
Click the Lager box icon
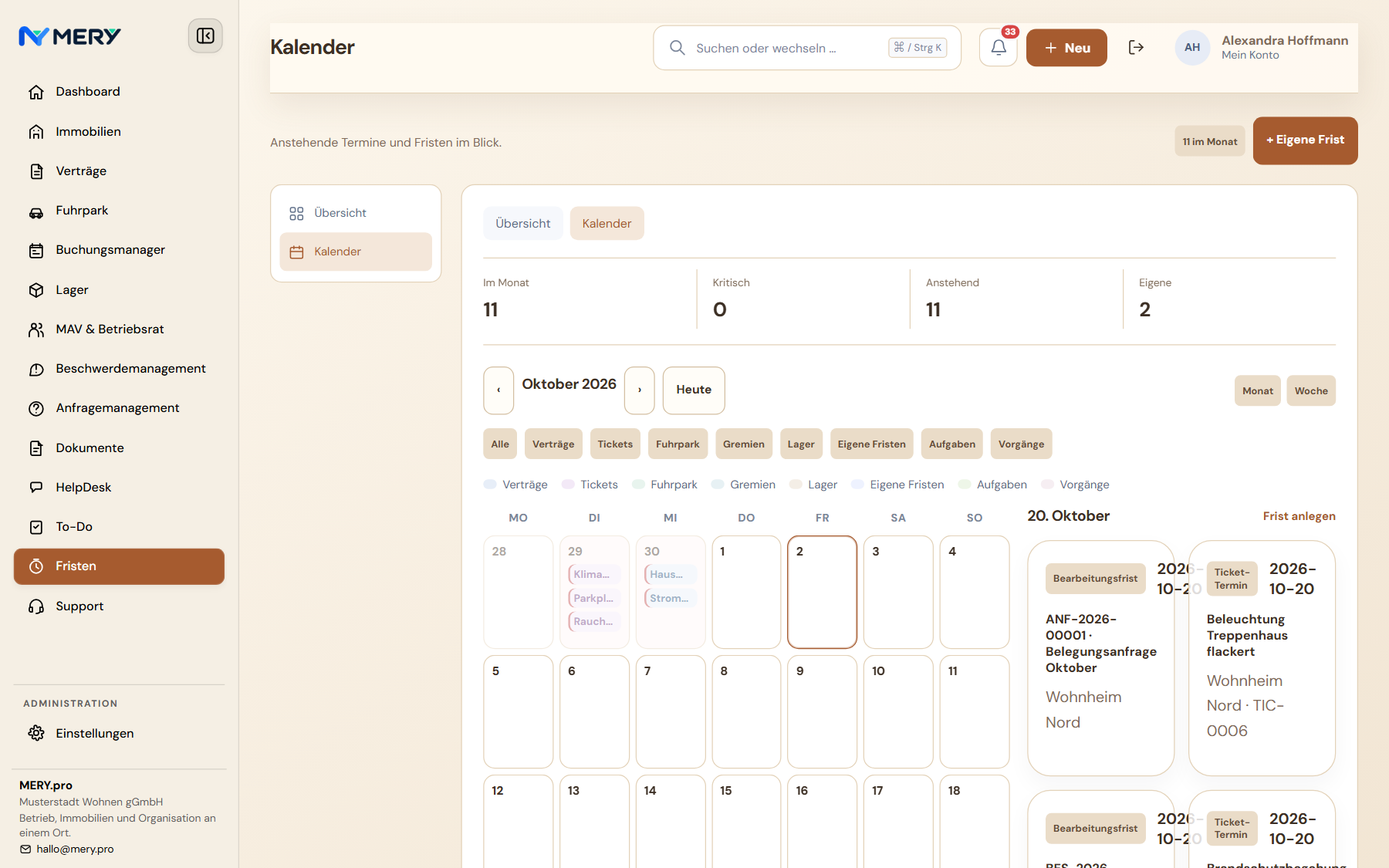36,290
